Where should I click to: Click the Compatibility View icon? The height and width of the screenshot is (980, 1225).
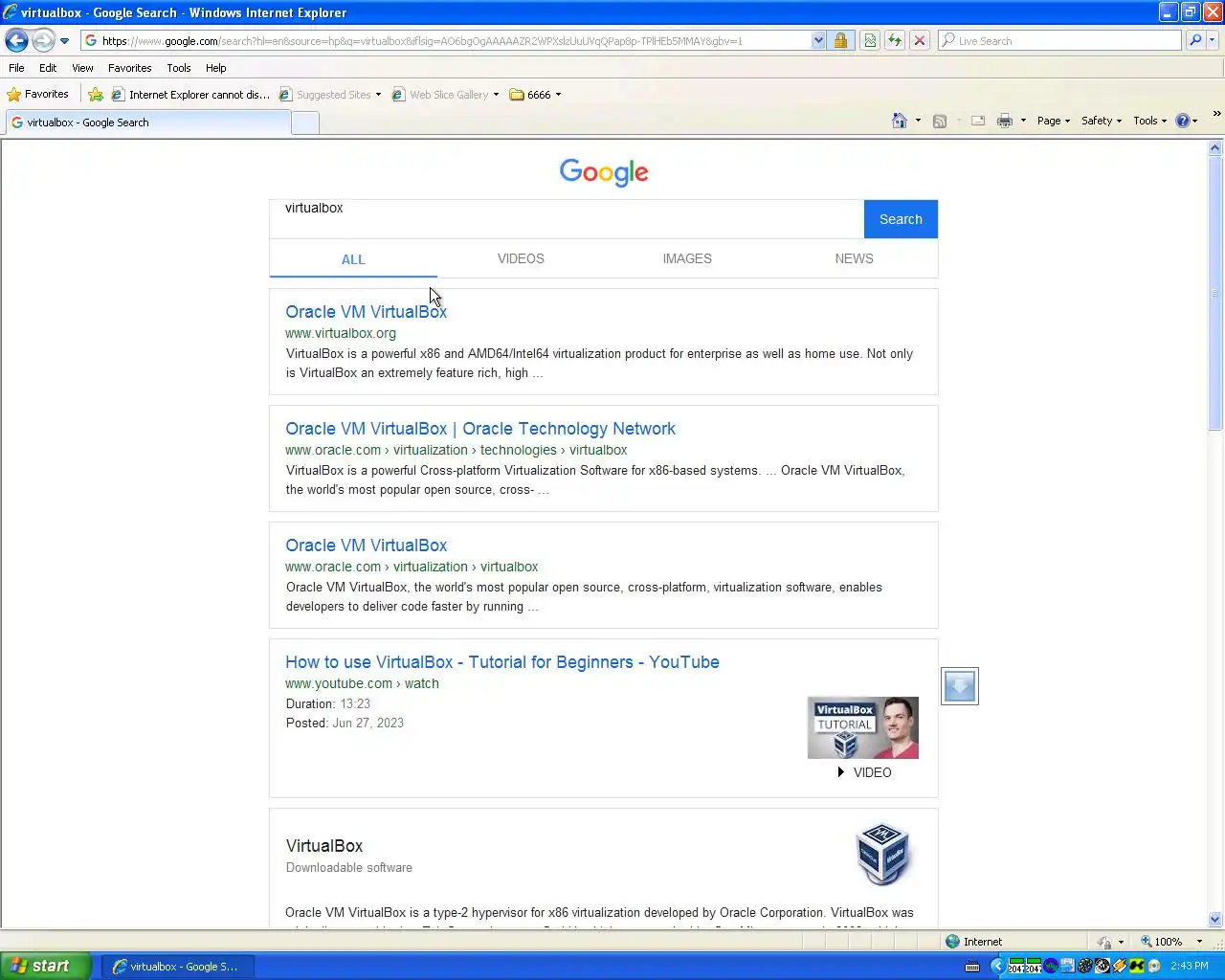click(870, 40)
